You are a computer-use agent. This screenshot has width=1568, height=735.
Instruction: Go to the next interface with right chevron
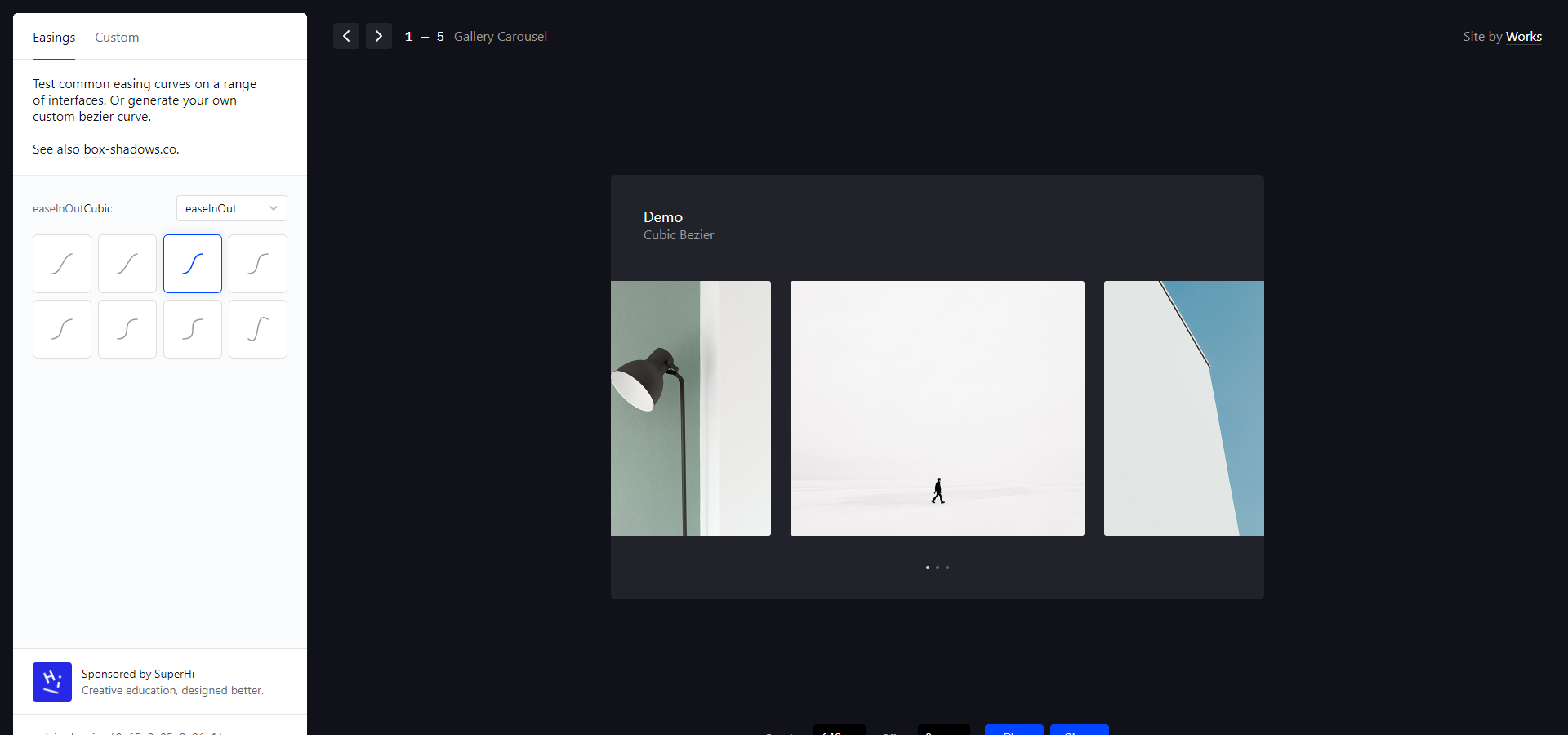coord(379,36)
